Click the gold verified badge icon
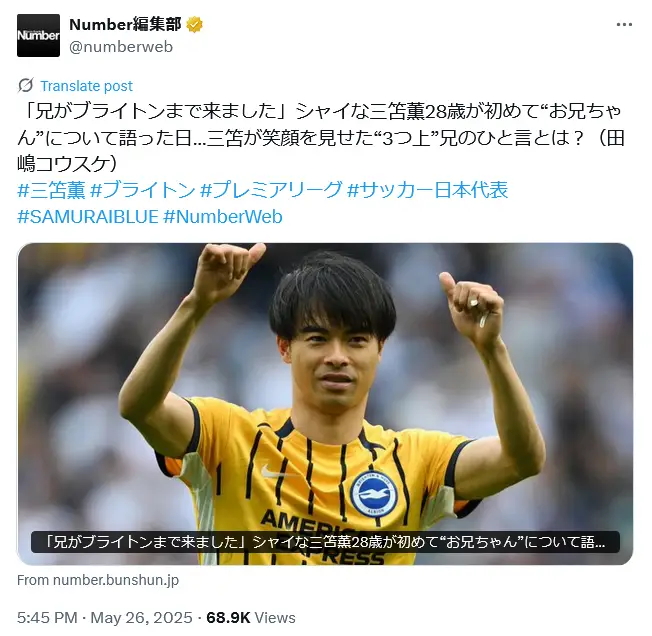 [194, 25]
